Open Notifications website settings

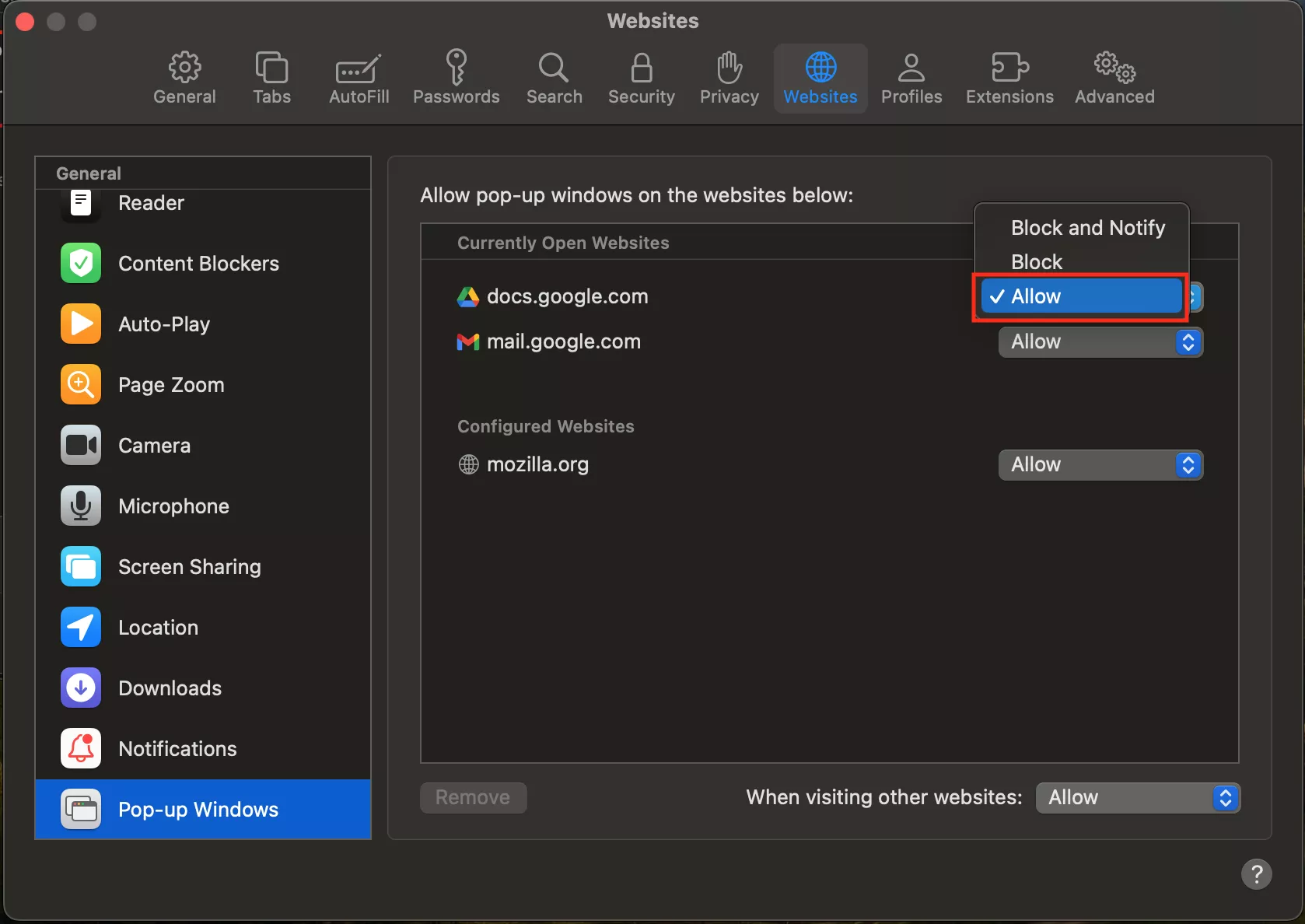[177, 749]
